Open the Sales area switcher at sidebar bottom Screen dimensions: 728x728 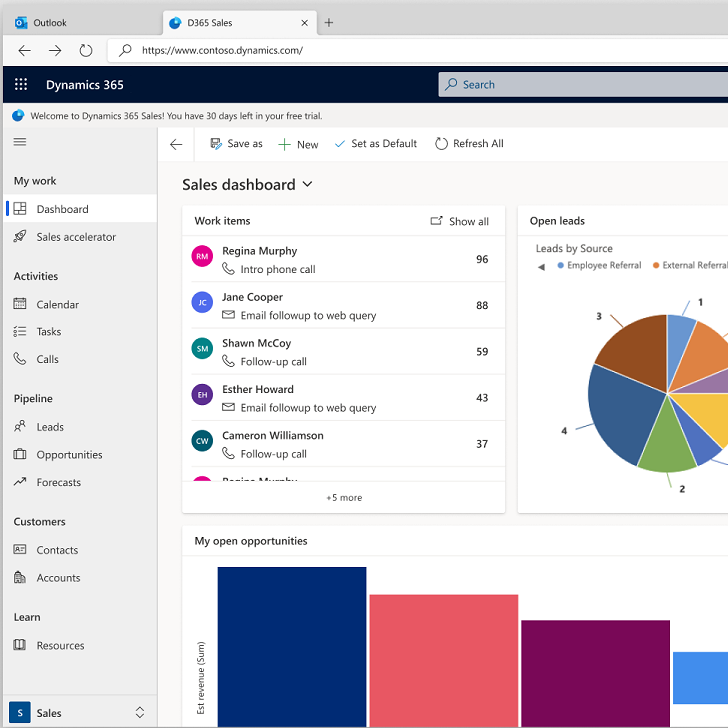point(80,712)
